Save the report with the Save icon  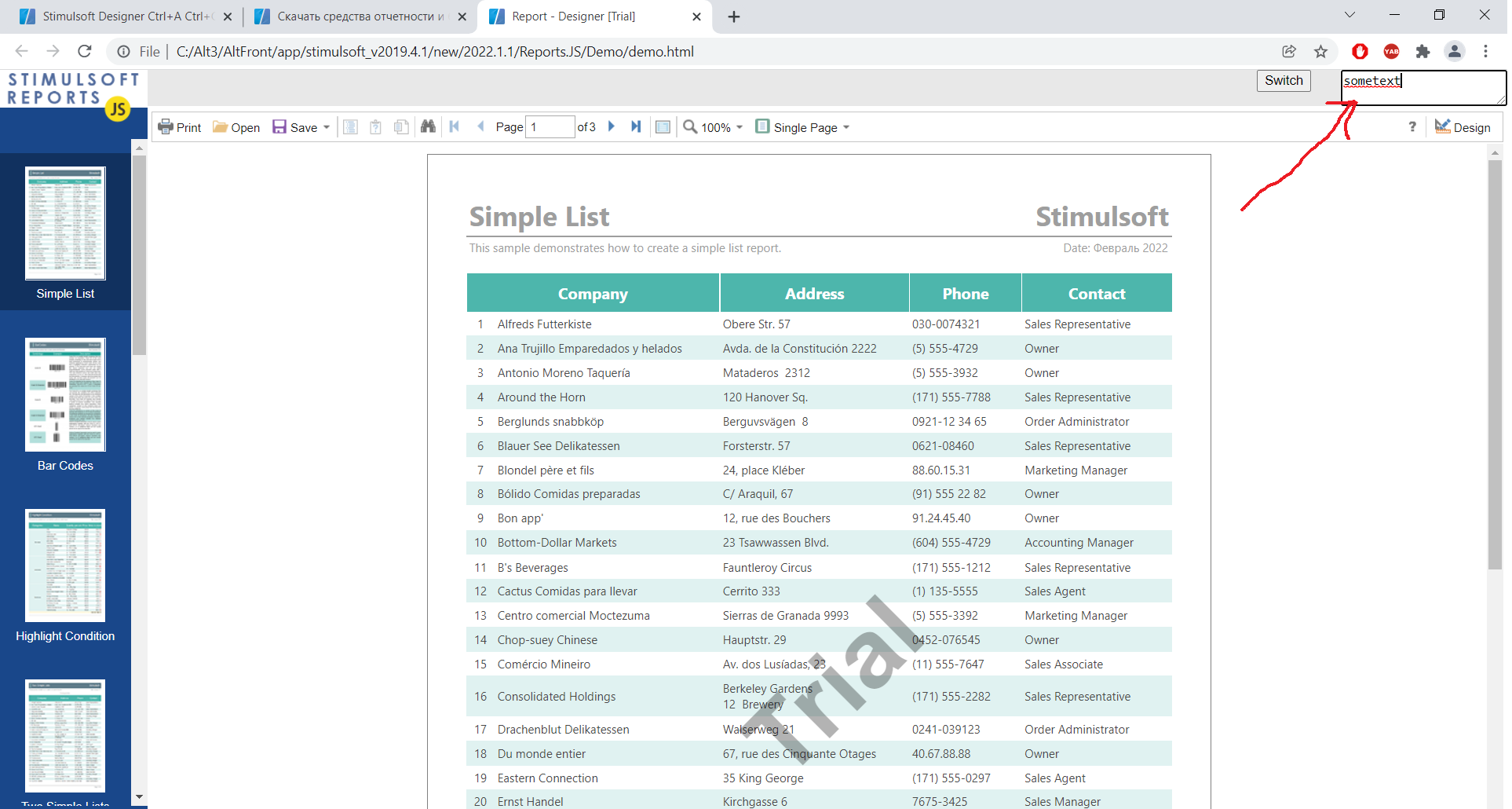point(295,127)
